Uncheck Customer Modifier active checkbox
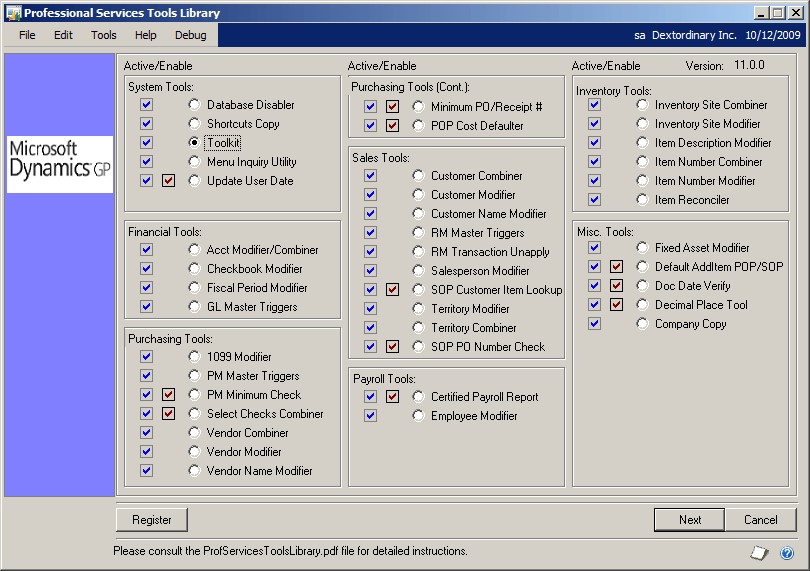 (x=370, y=195)
